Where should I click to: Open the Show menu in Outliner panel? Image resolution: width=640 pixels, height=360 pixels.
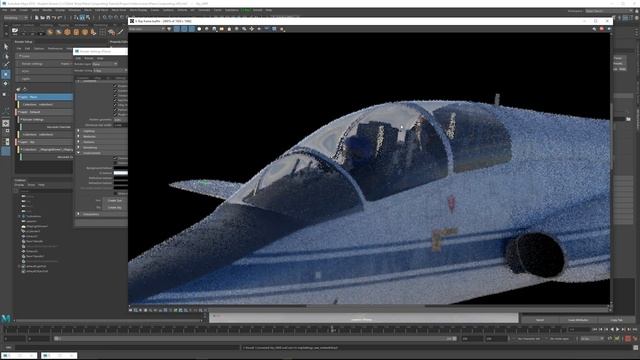pos(31,185)
